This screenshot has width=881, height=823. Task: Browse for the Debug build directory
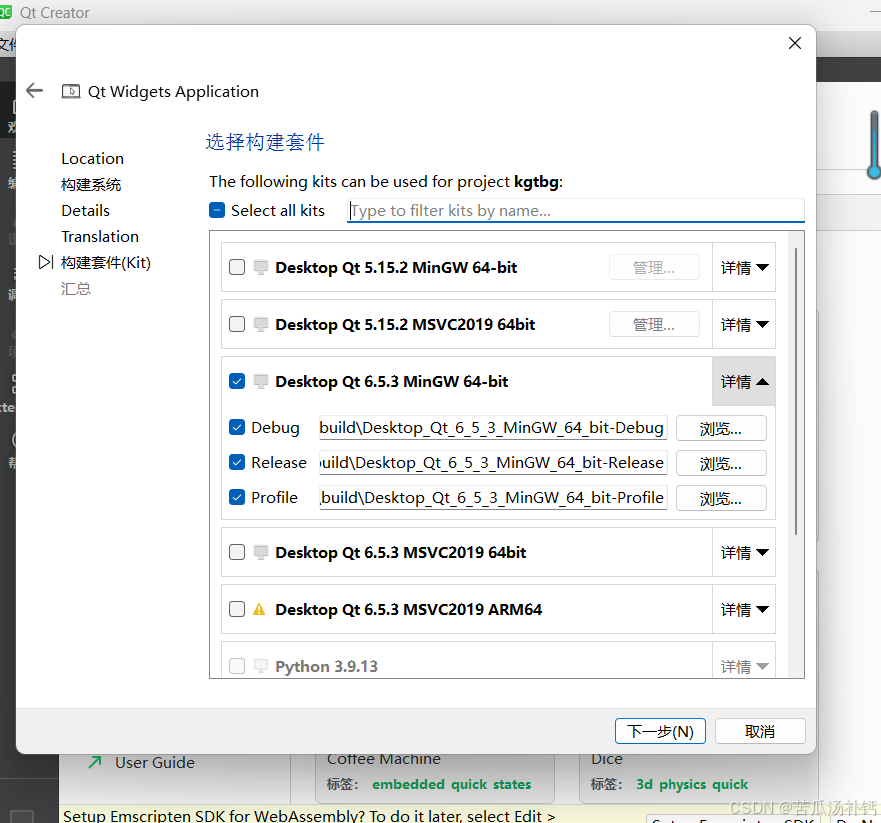pos(721,429)
